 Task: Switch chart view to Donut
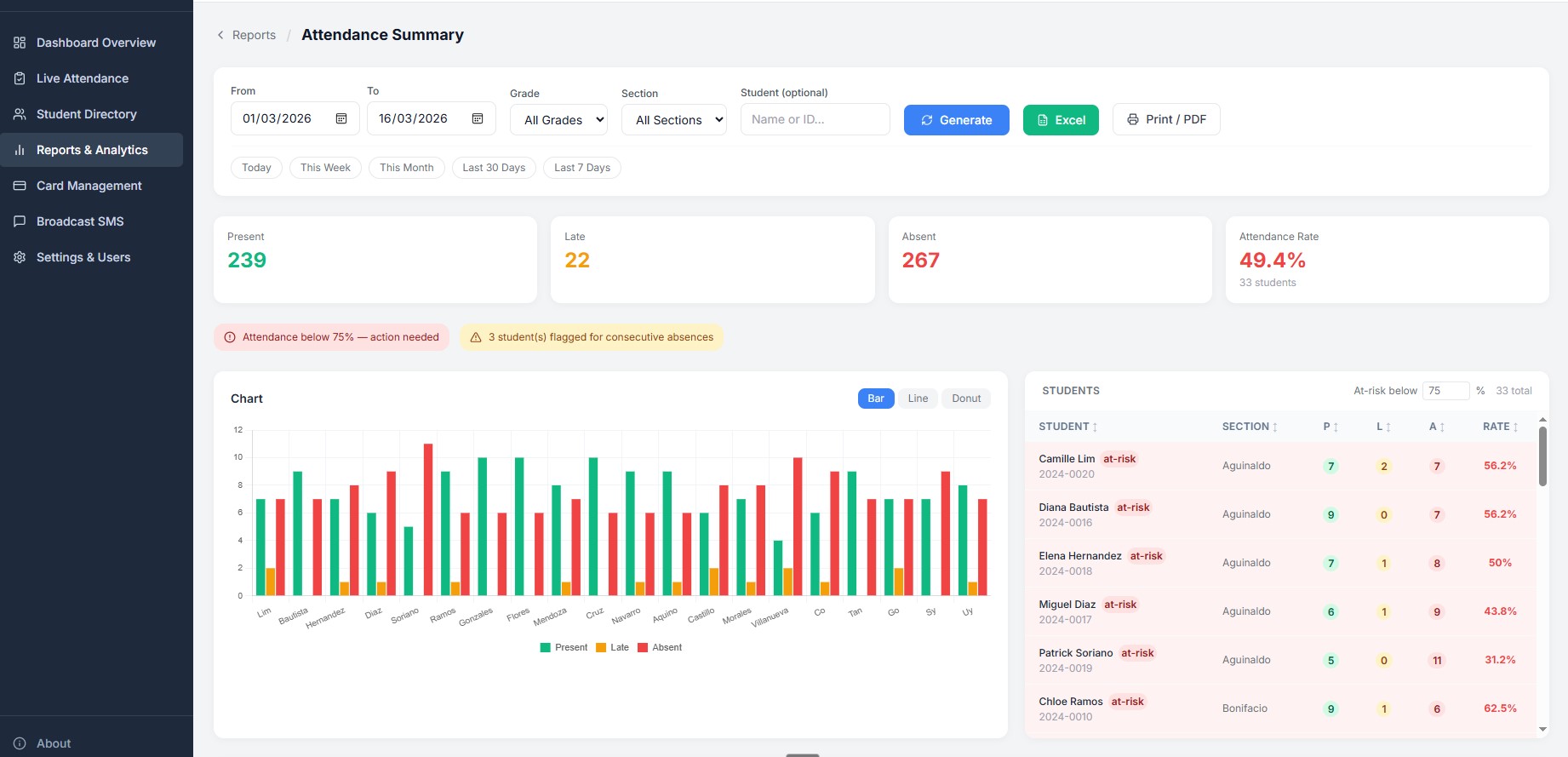966,399
